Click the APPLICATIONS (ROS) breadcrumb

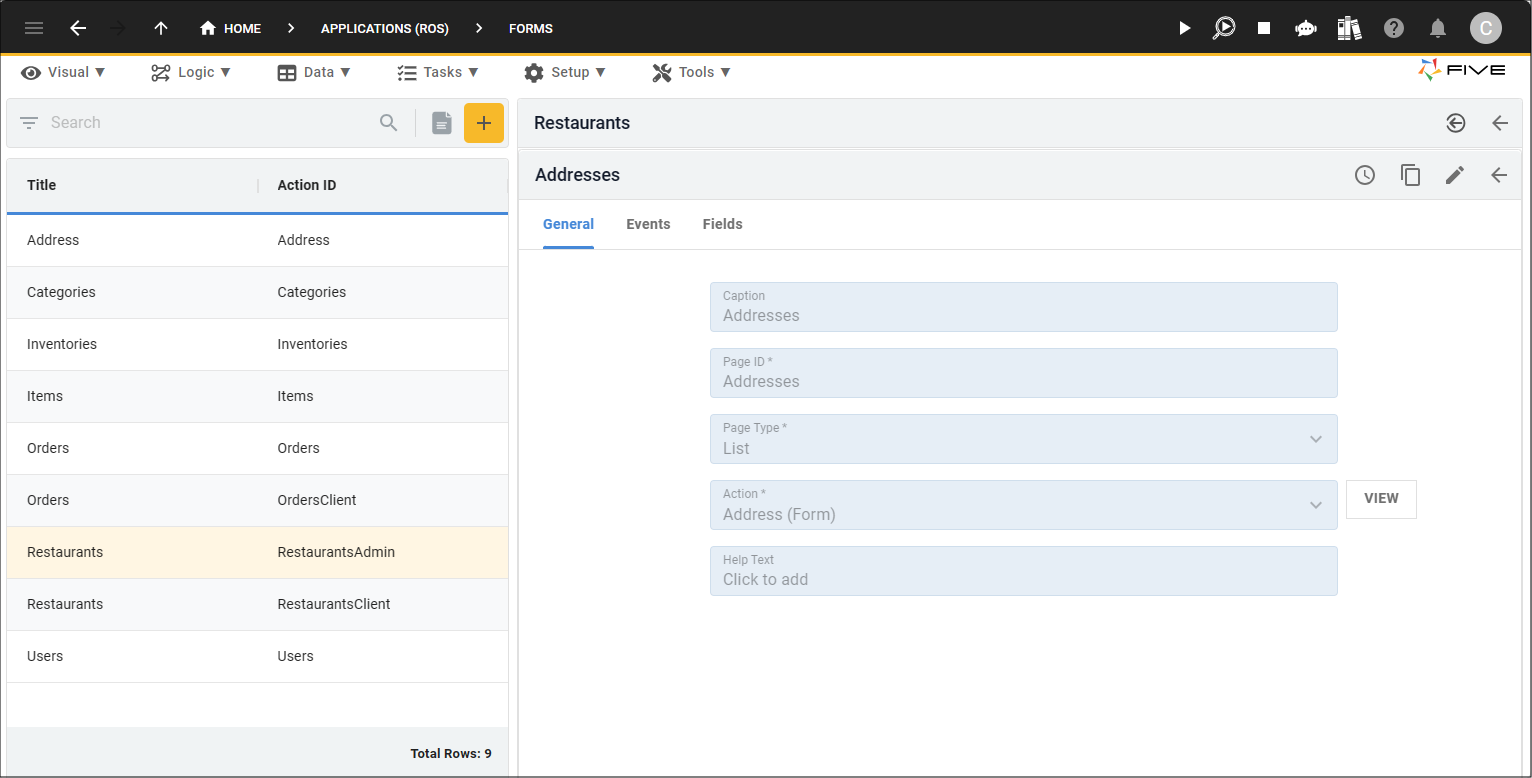385,28
